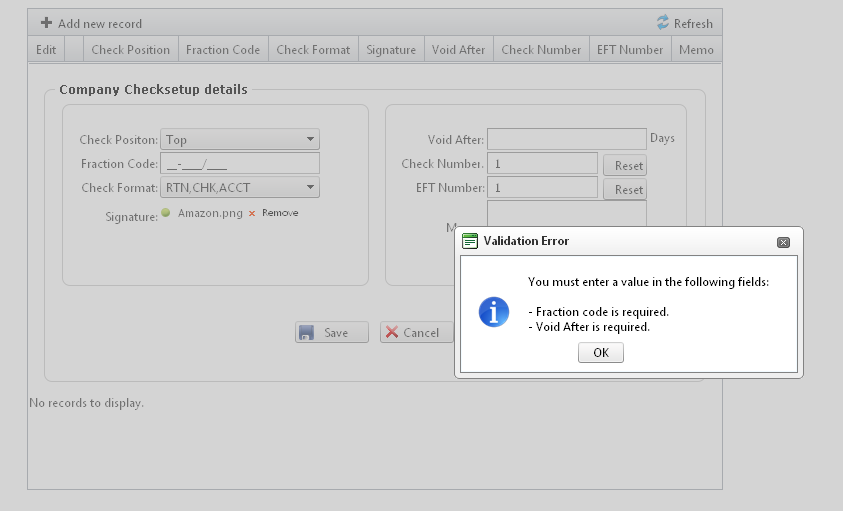
Task: Sort by Check Position column header
Action: [130, 50]
